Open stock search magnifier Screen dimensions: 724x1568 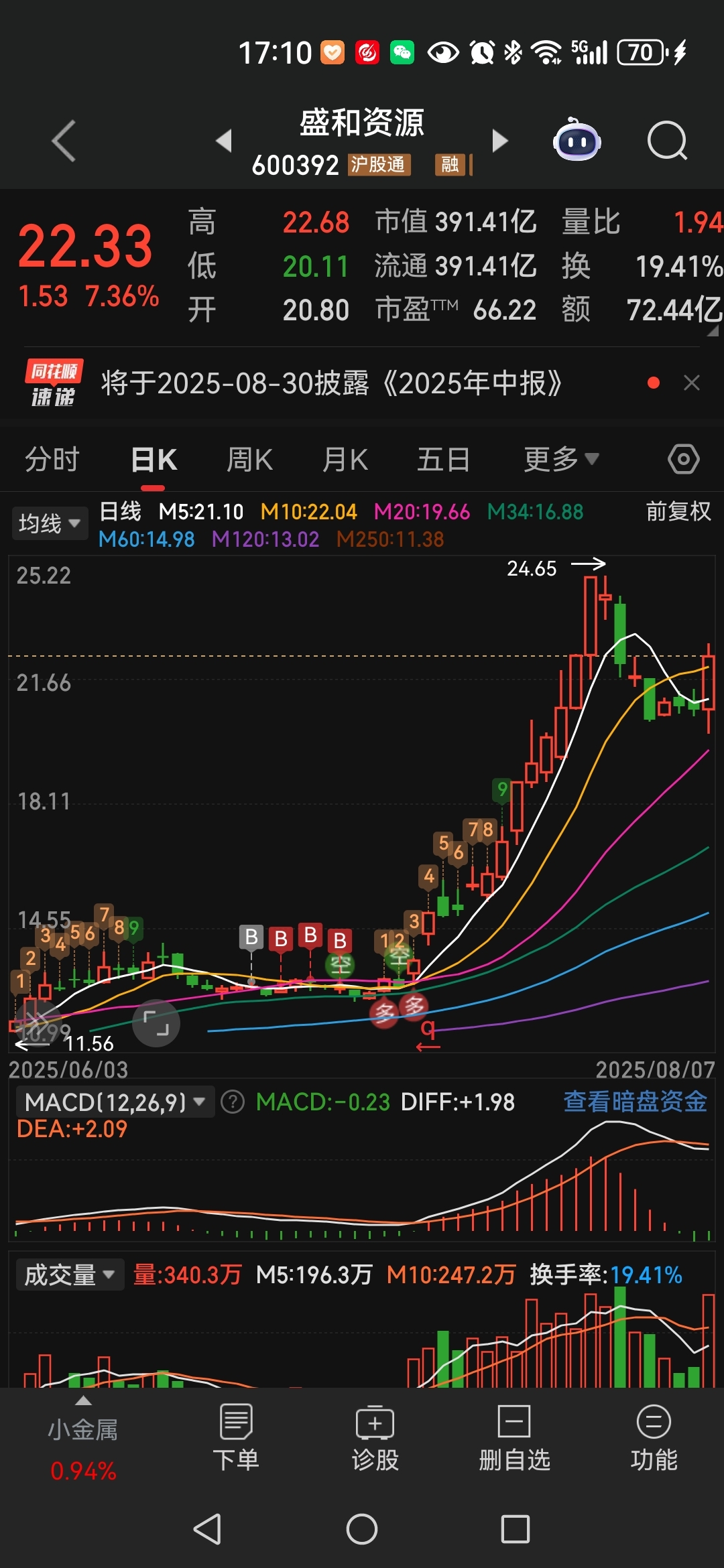(x=667, y=141)
